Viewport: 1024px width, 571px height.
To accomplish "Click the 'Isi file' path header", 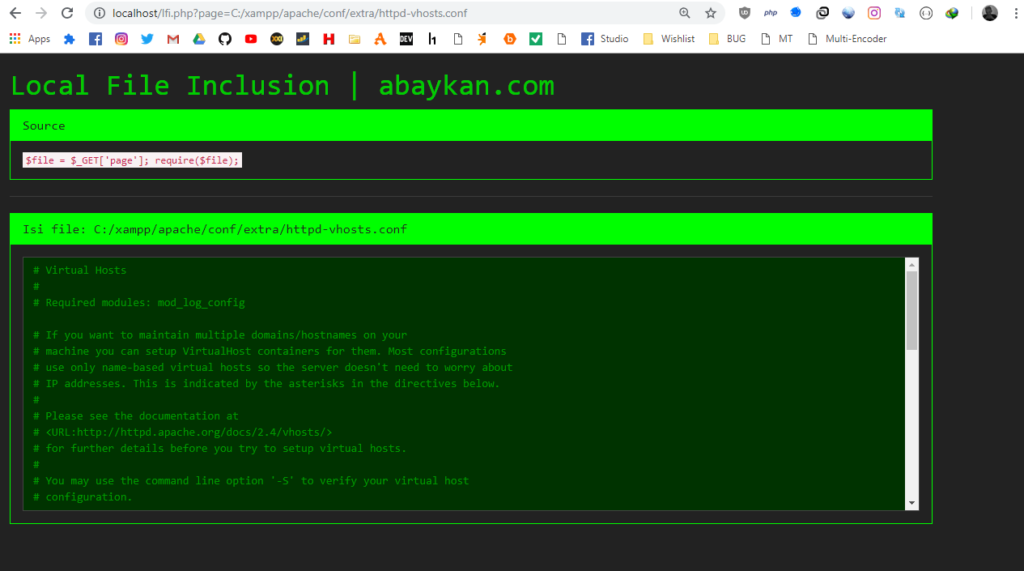I will [471, 229].
